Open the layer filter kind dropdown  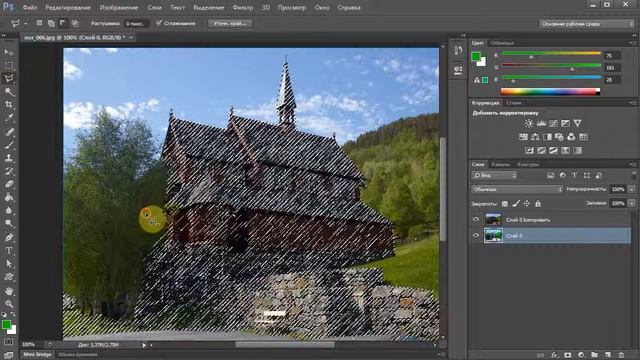(x=494, y=176)
